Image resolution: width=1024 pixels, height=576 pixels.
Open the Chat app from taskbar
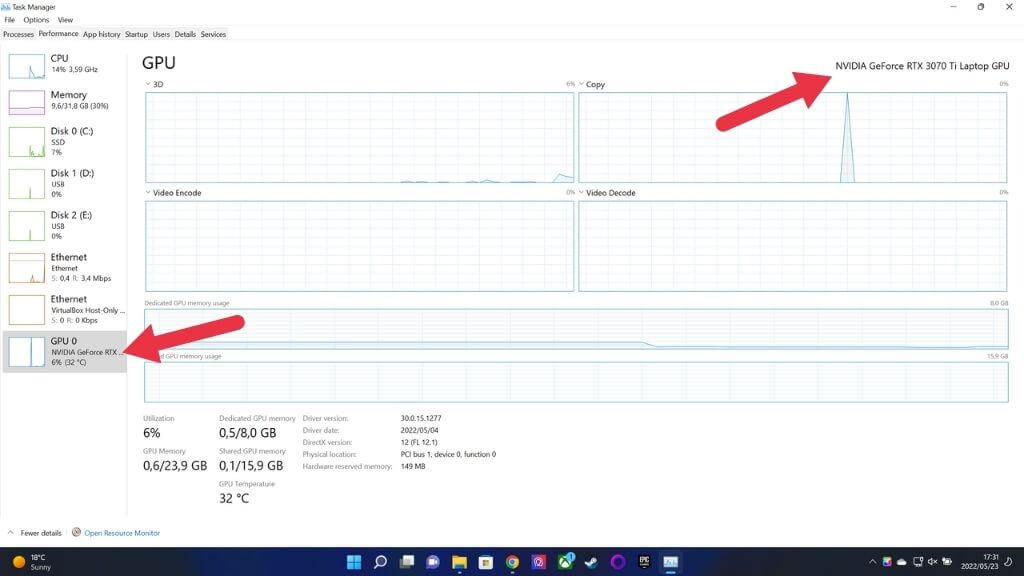(x=433, y=562)
